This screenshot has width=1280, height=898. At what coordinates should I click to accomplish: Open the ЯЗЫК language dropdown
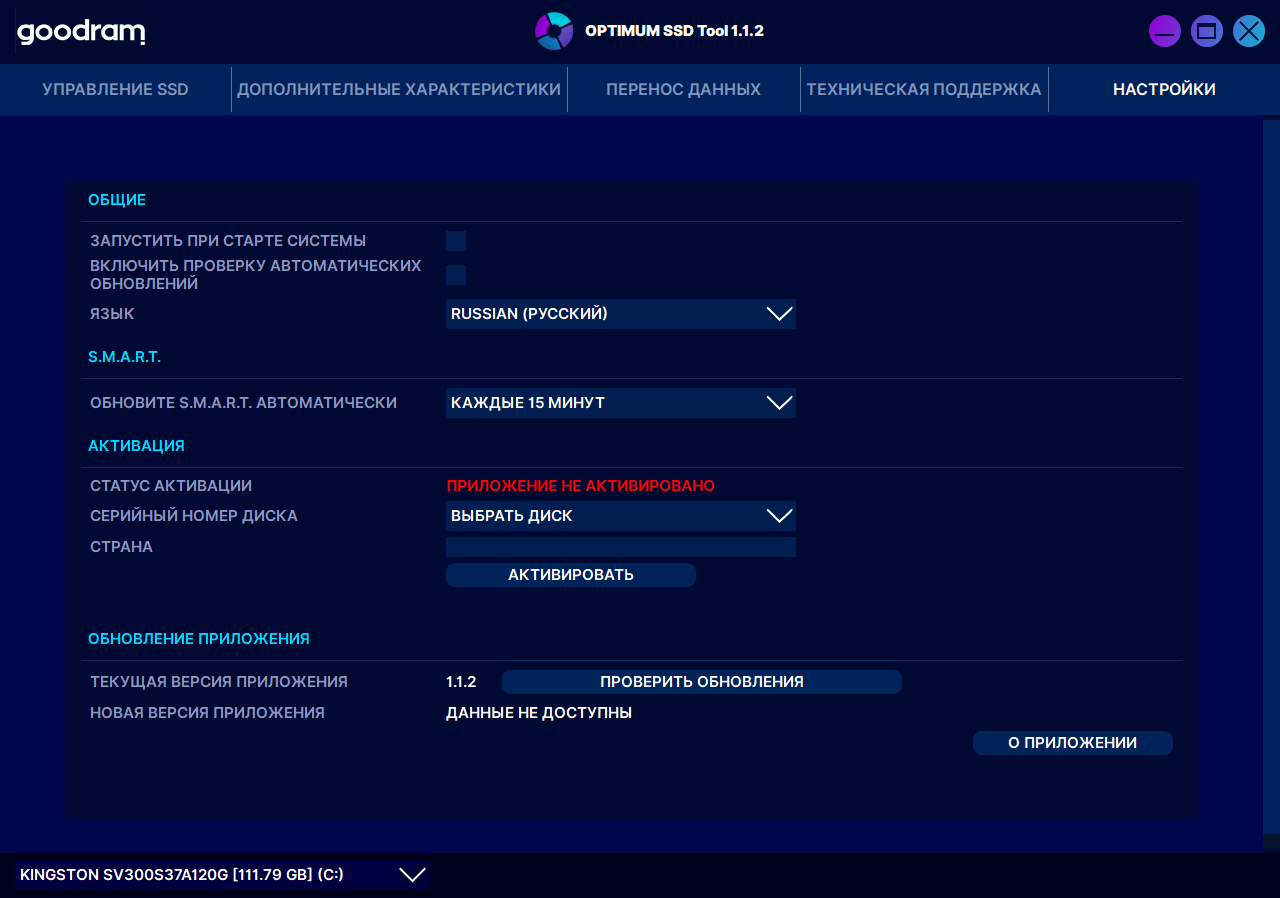click(621, 314)
